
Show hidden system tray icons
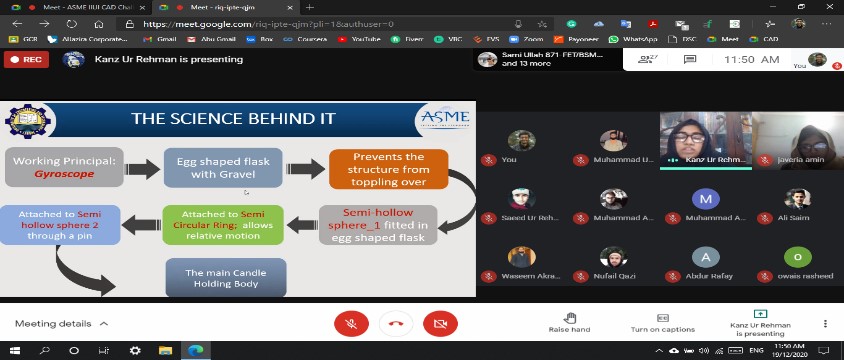[659, 351]
